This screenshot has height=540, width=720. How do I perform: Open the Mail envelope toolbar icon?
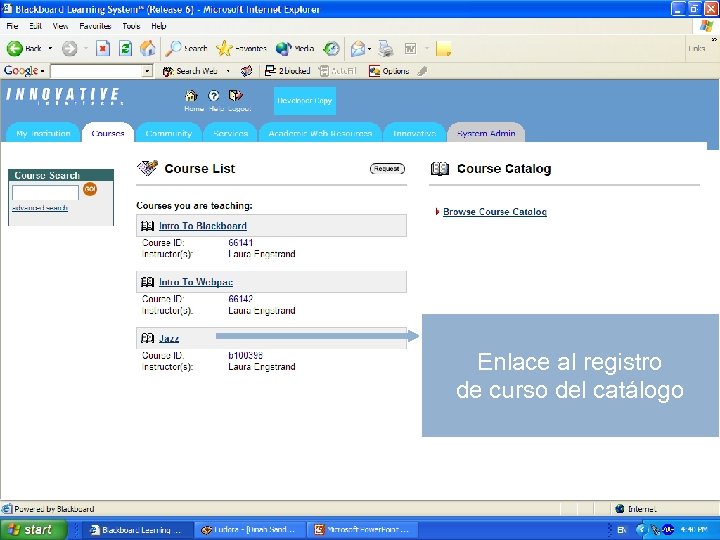click(x=358, y=48)
